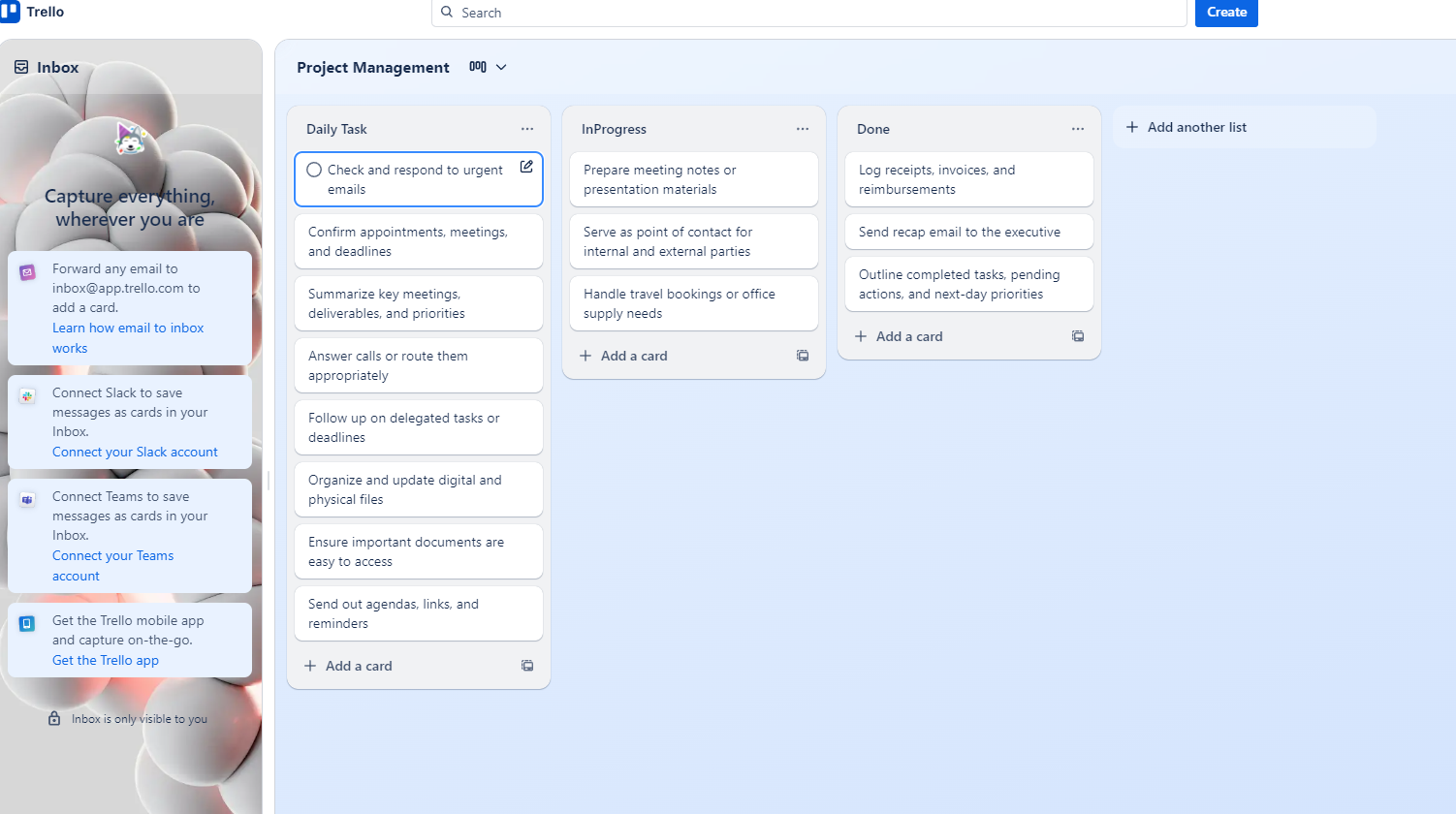The width and height of the screenshot is (1456, 814).
Task: Click 'Connect your Slack account' link
Action: pos(135,452)
